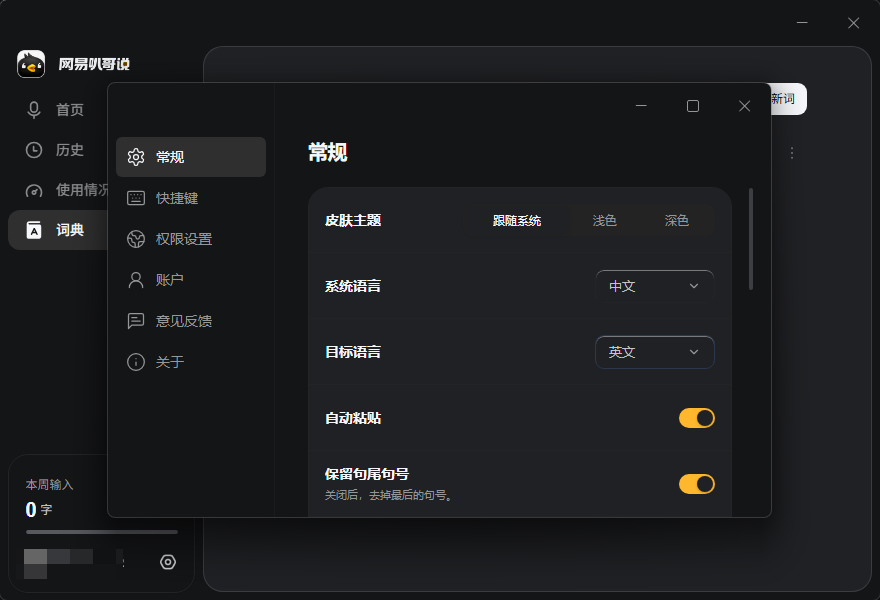880x600 pixels.
Task: Switch to 快捷键 settings section
Action: tap(191, 198)
